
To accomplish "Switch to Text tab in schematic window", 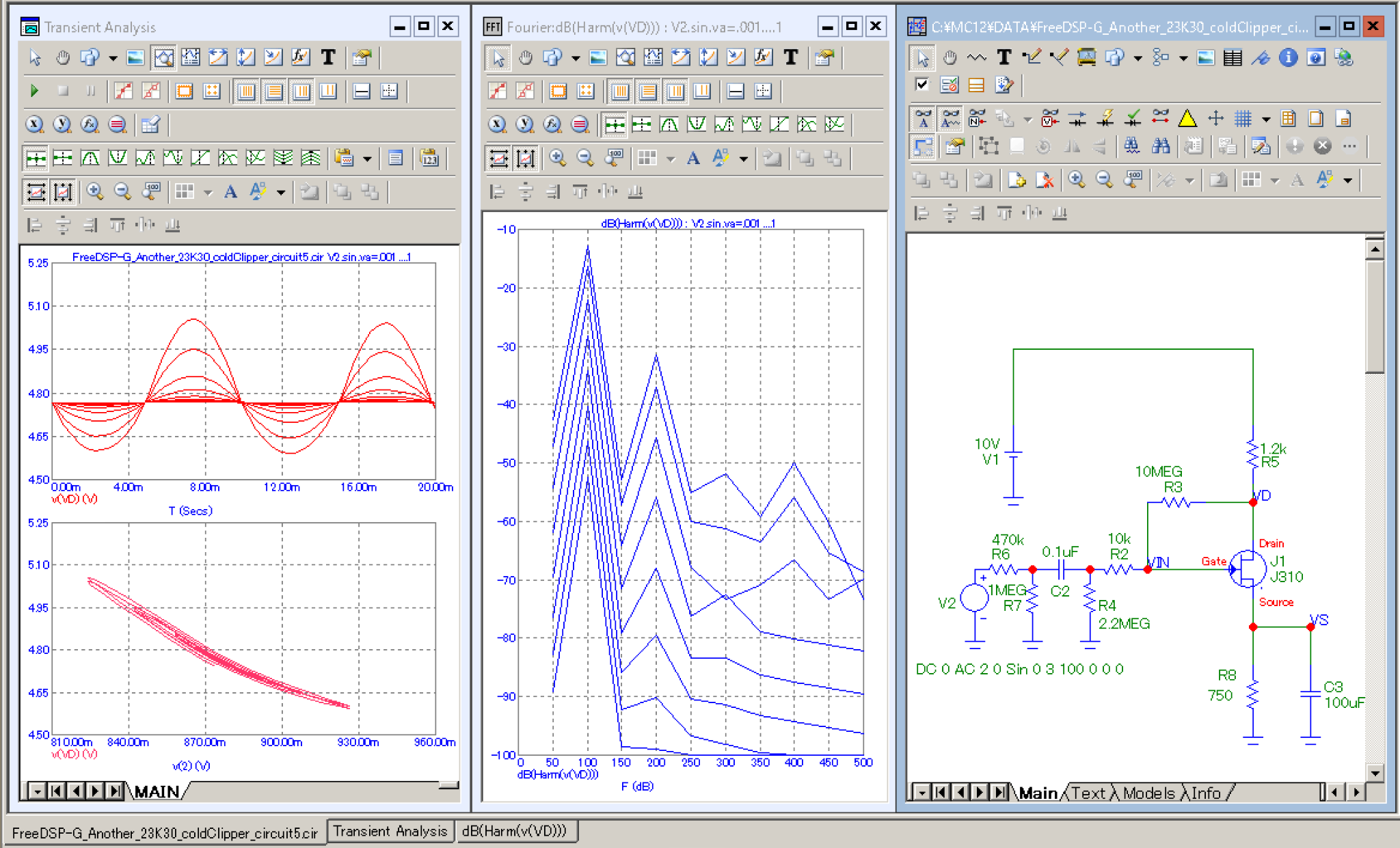I will point(1088,793).
